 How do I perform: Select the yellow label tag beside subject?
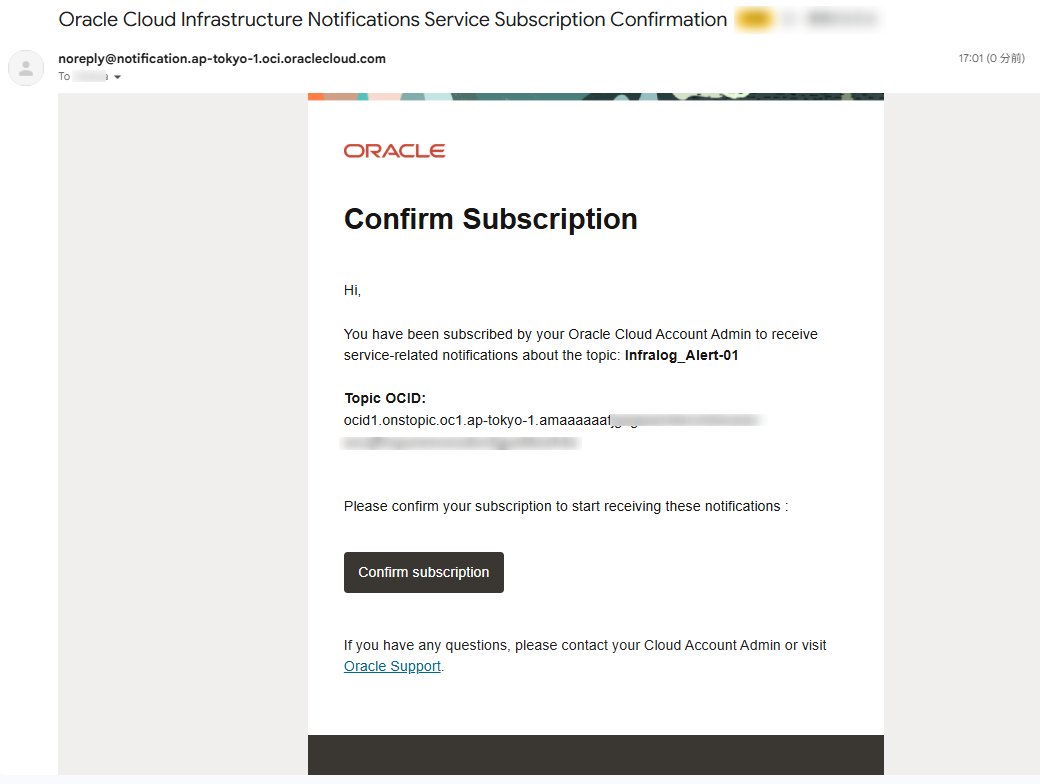(754, 19)
